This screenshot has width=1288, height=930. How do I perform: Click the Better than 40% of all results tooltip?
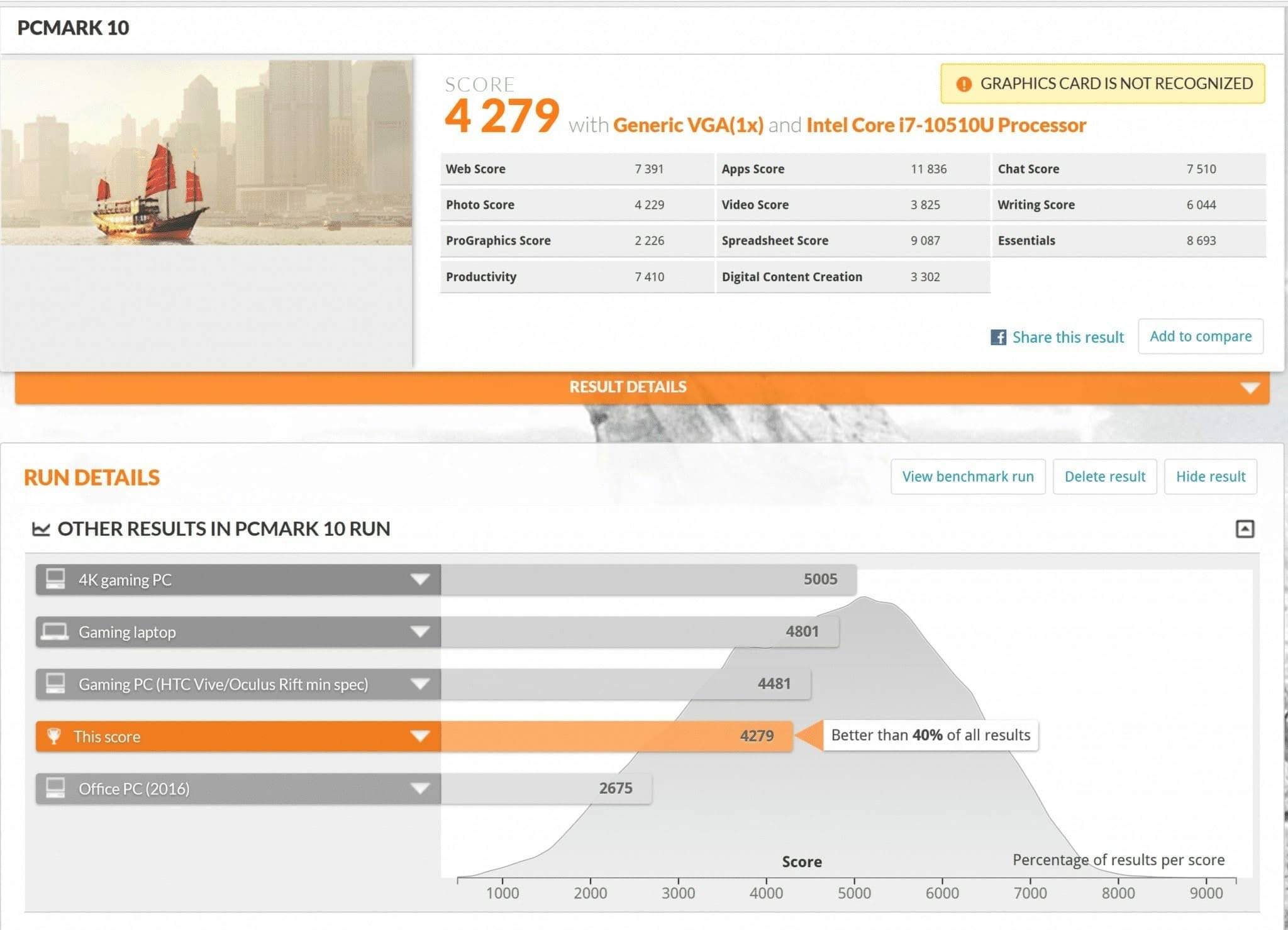931,735
